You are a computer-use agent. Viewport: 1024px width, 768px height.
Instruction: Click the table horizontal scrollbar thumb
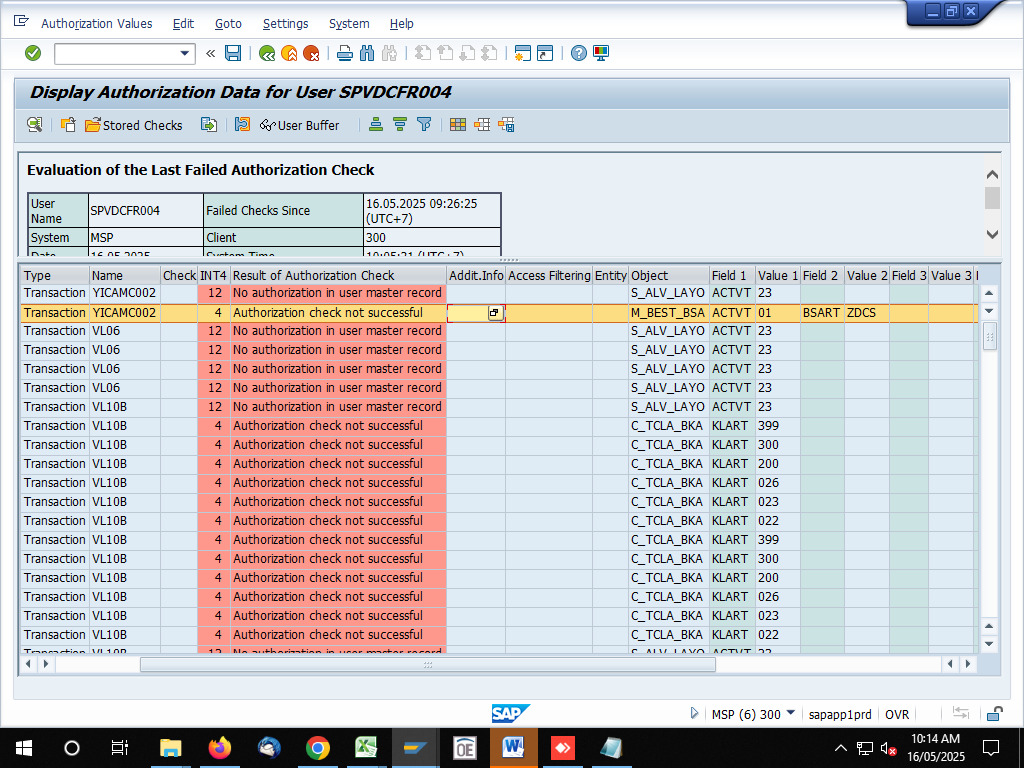click(x=428, y=665)
